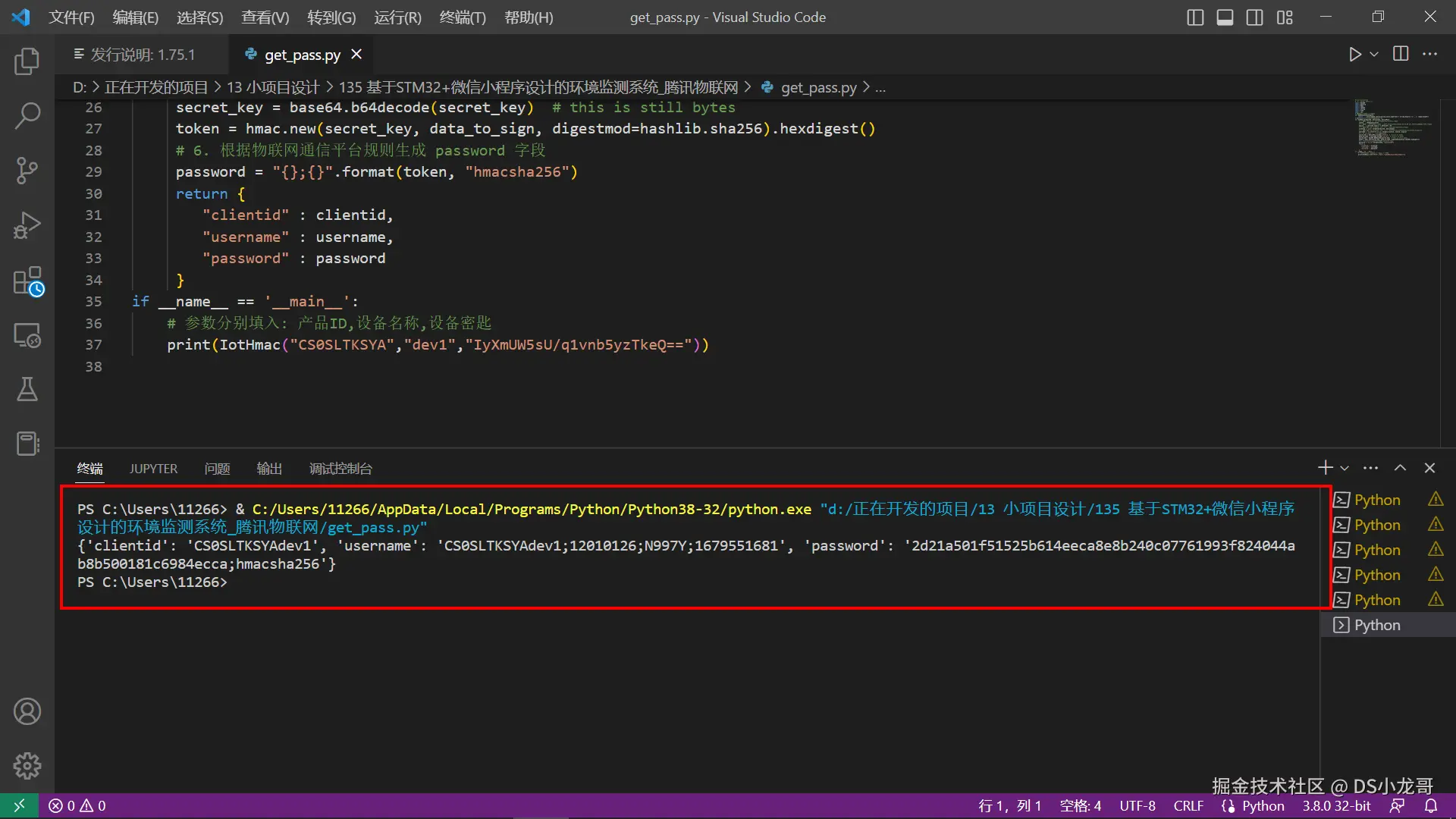Open the Source Control view
This screenshot has width=1456, height=819.
click(27, 171)
